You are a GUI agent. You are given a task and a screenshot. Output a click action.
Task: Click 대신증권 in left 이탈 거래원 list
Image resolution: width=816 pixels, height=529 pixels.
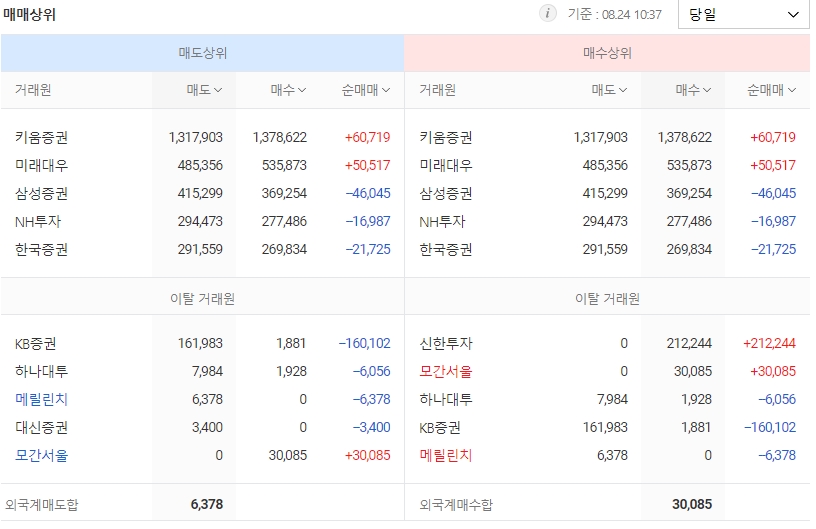tap(42, 428)
